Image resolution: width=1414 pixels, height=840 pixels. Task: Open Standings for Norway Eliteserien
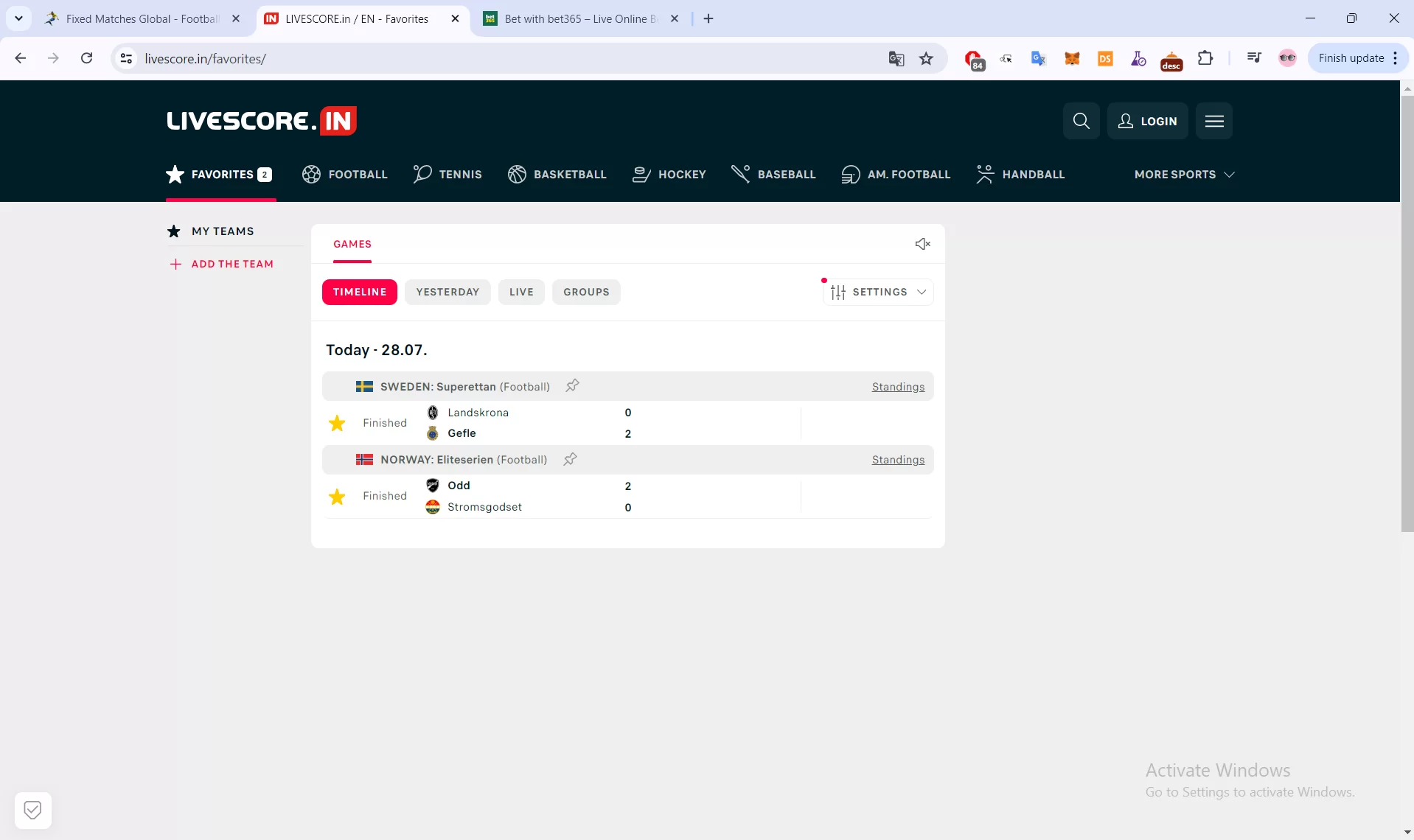point(898,460)
